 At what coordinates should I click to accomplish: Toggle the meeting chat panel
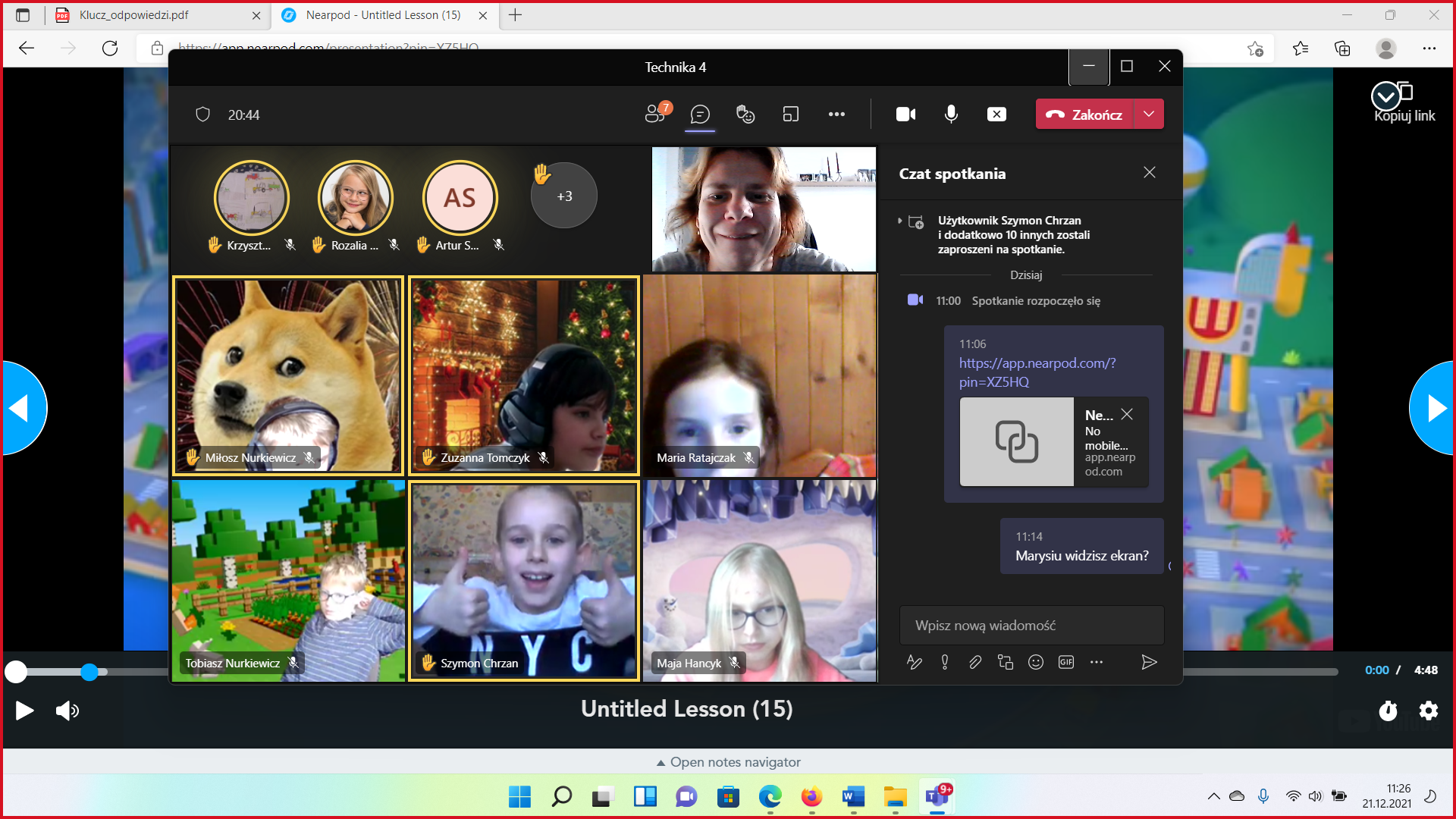[x=700, y=115]
